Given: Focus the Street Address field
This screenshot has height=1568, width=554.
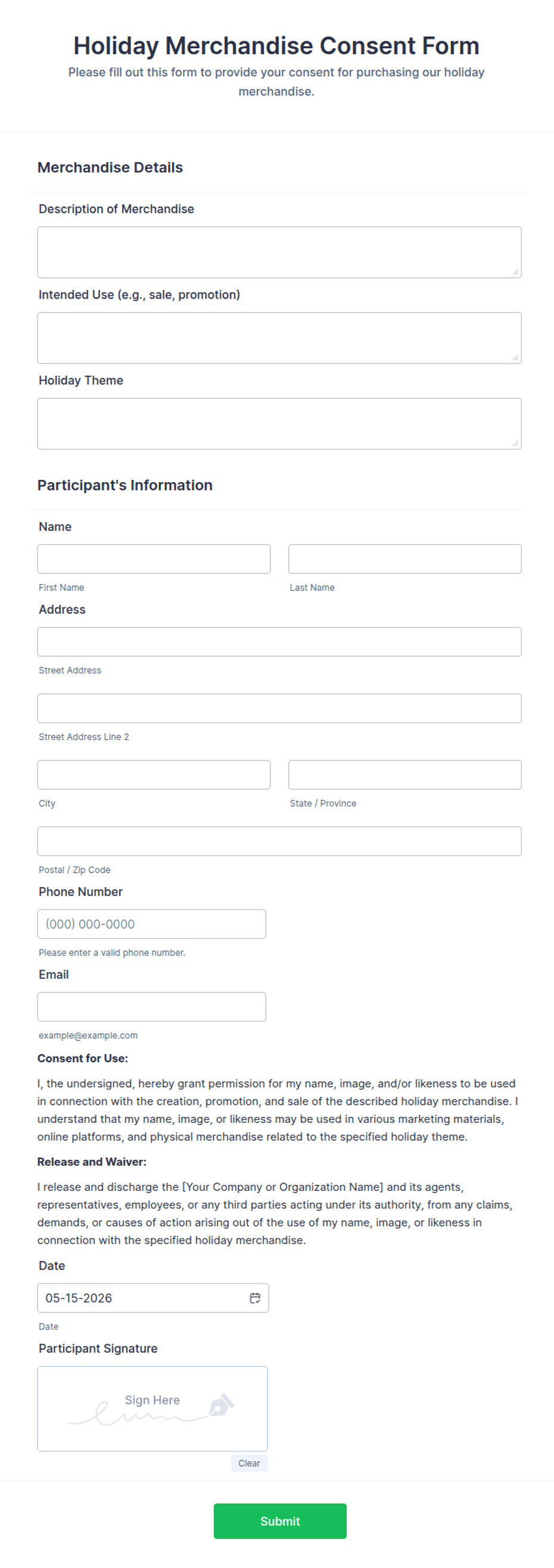Looking at the screenshot, I should coord(279,642).
